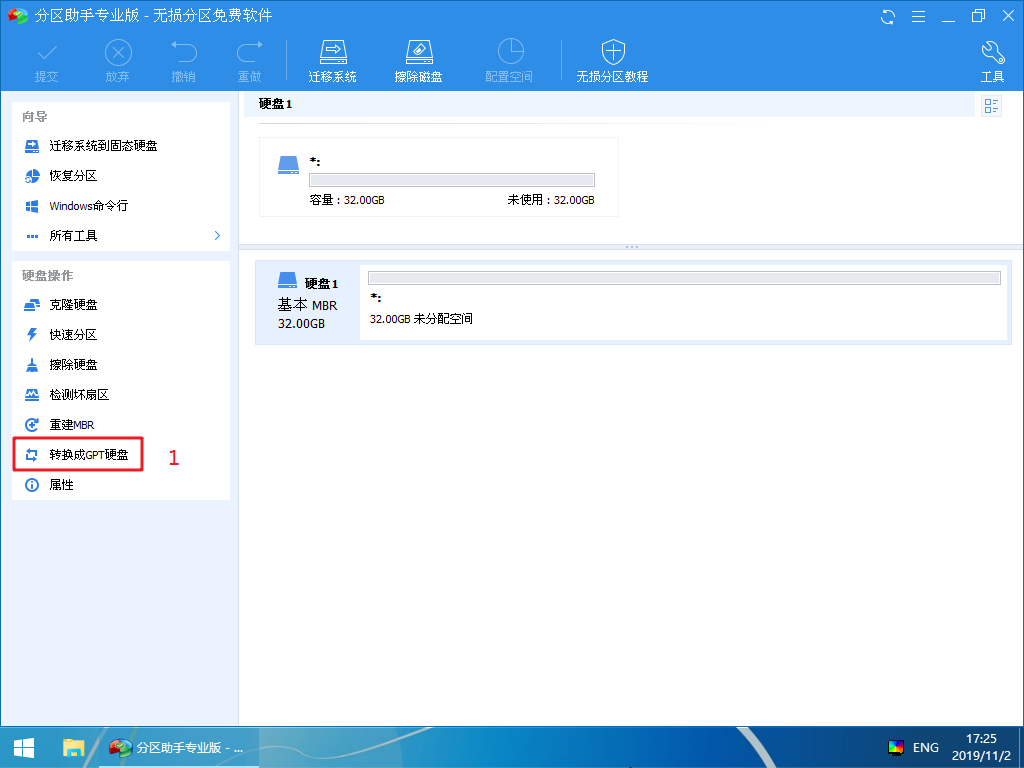The height and width of the screenshot is (768, 1024).
Task: Click 检测坏扇区 option
Action: [x=79, y=395]
